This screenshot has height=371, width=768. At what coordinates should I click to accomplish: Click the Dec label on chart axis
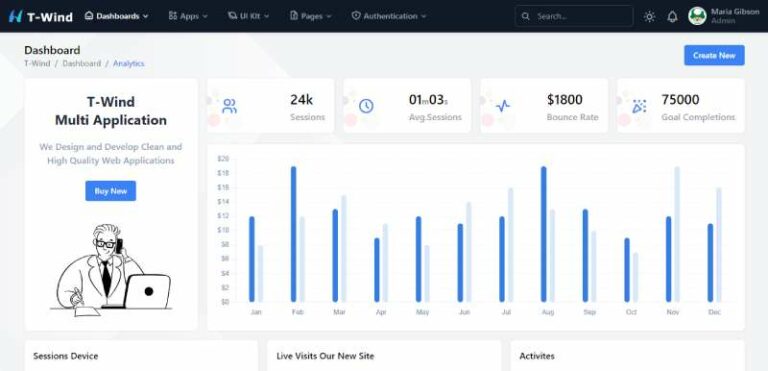[715, 312]
